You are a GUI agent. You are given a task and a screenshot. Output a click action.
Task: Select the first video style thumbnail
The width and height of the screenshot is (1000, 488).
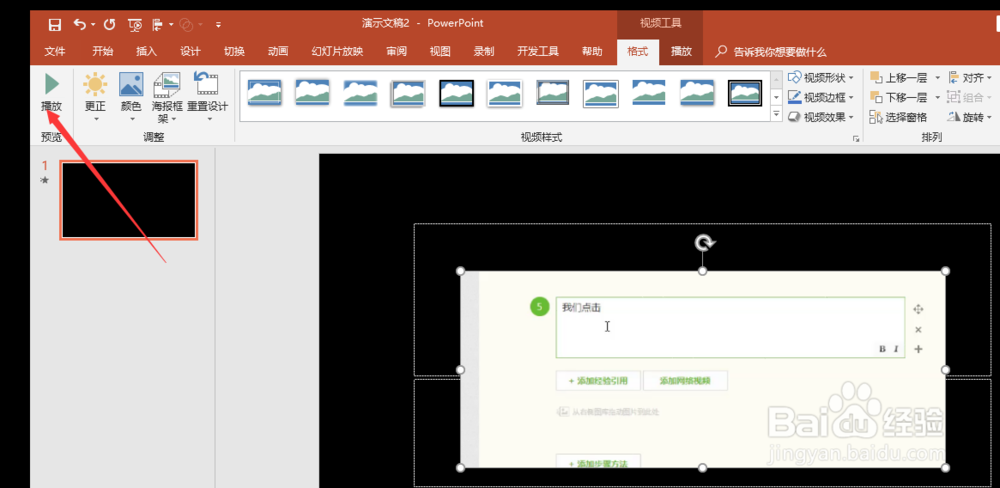(x=265, y=93)
